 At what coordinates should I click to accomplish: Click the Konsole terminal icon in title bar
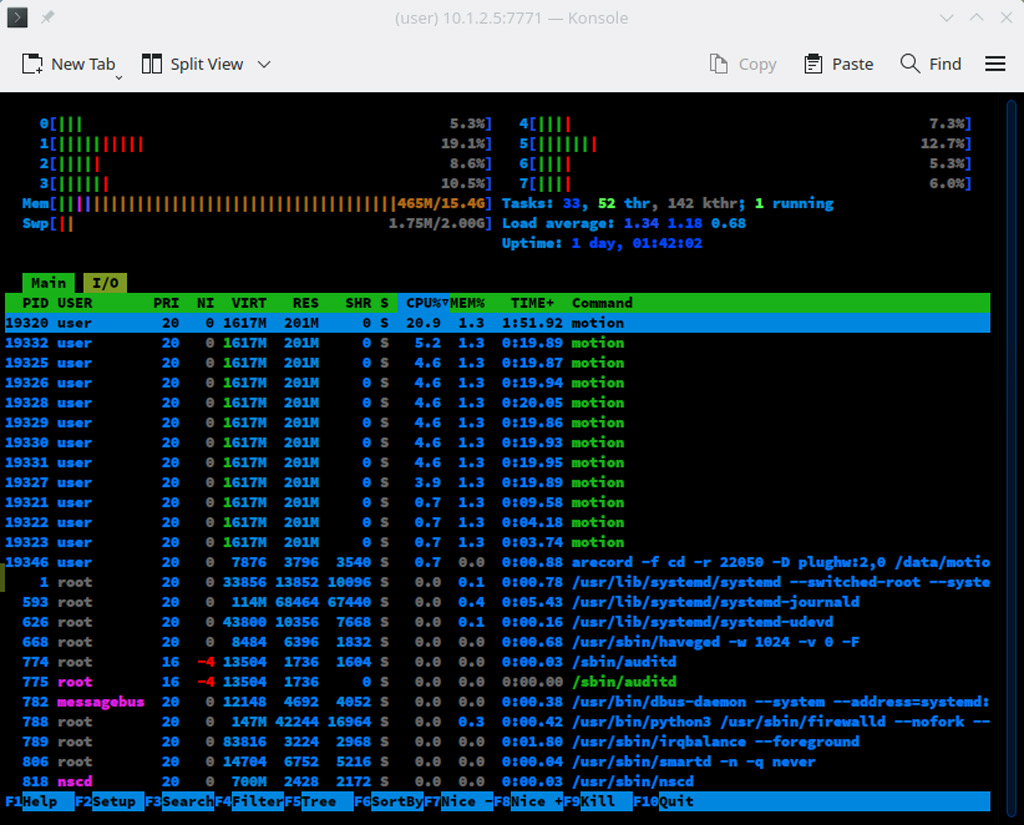17,18
